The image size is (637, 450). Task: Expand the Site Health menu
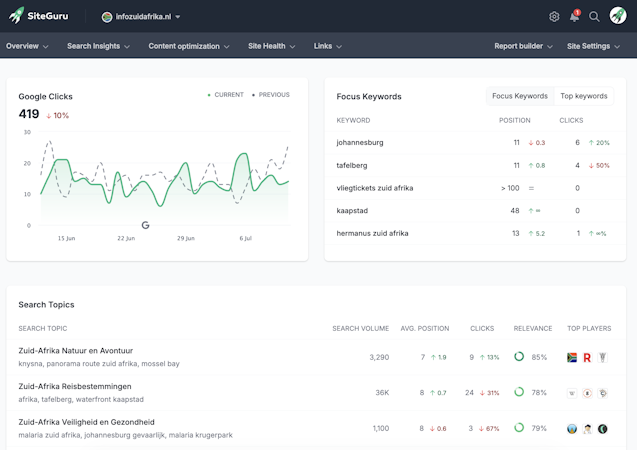click(271, 46)
